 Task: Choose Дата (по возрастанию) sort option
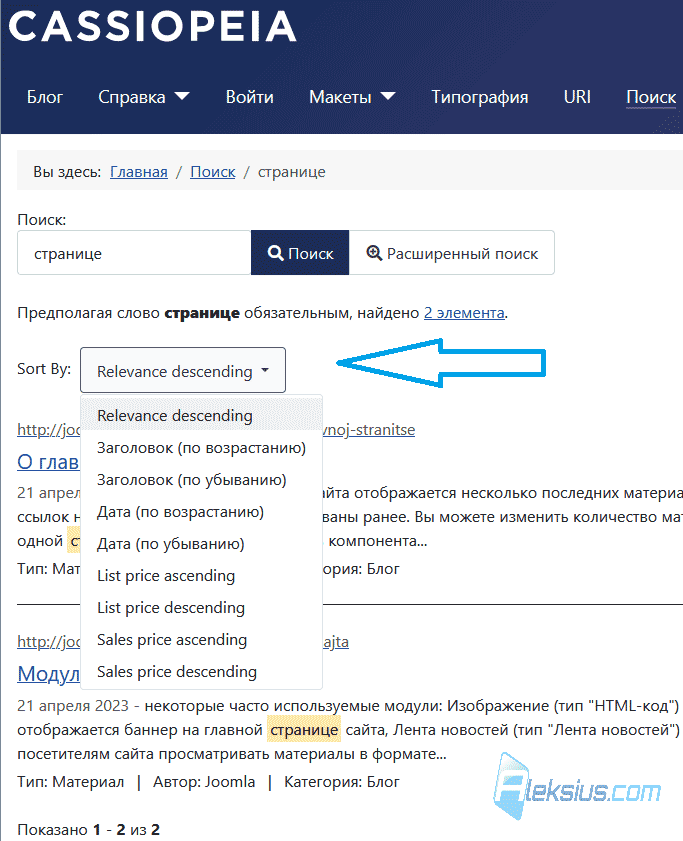(x=201, y=512)
